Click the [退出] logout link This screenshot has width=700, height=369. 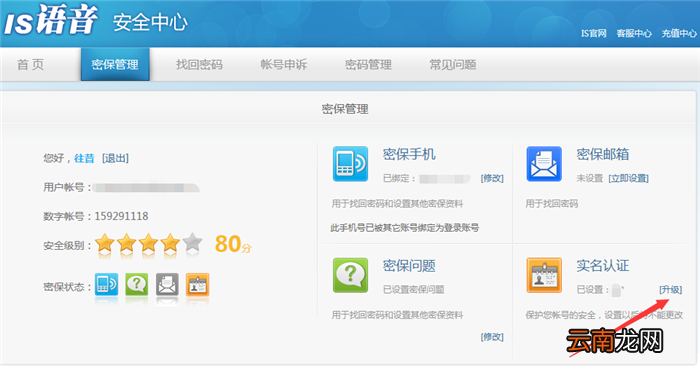[115, 158]
